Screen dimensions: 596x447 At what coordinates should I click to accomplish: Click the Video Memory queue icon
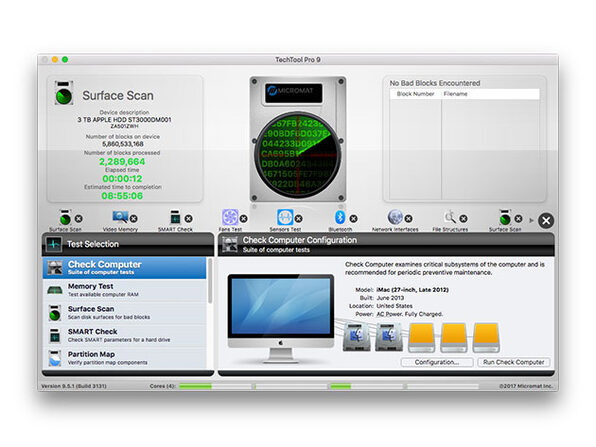(120, 217)
